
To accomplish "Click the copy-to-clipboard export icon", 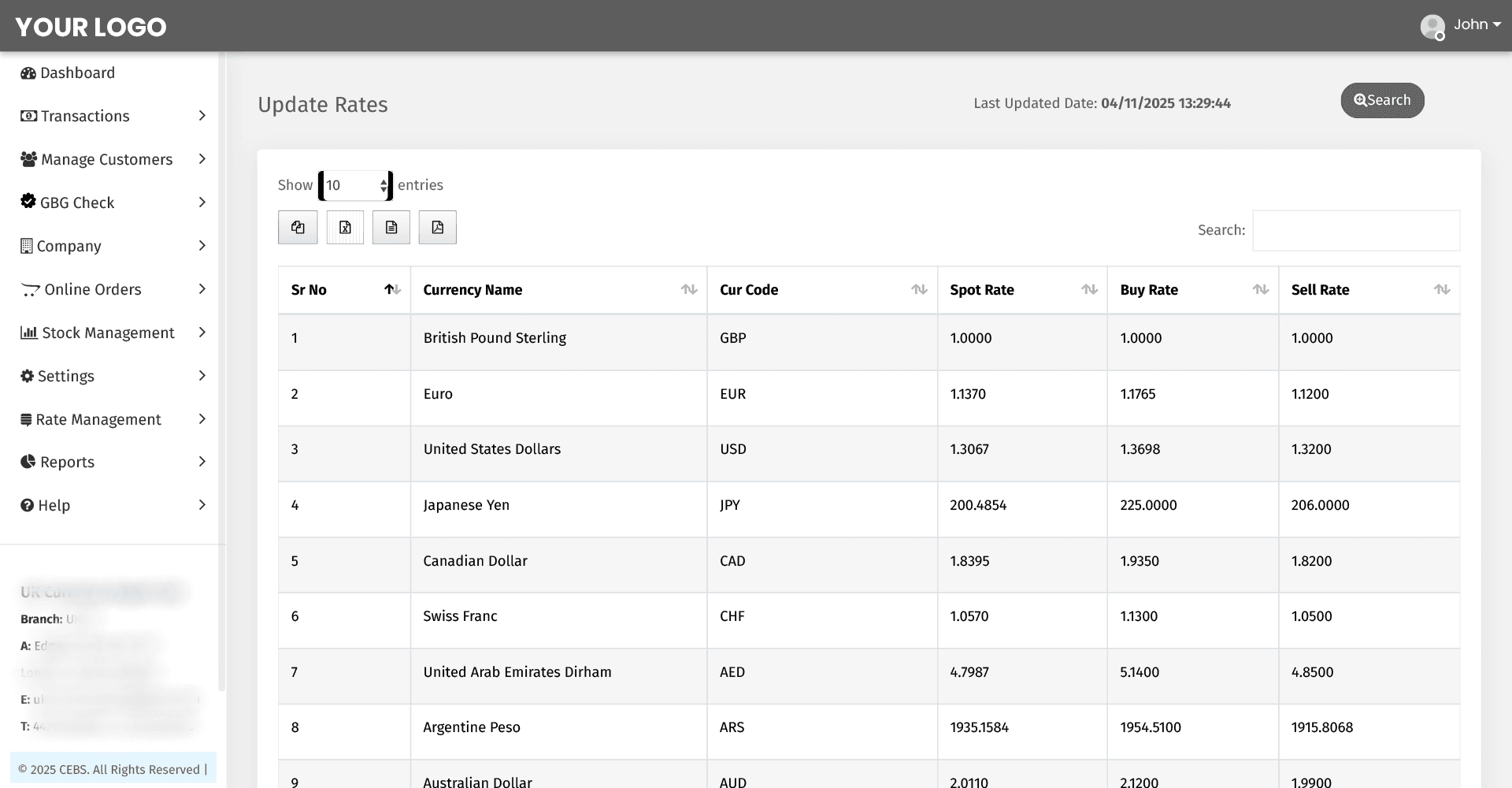I will (297, 227).
